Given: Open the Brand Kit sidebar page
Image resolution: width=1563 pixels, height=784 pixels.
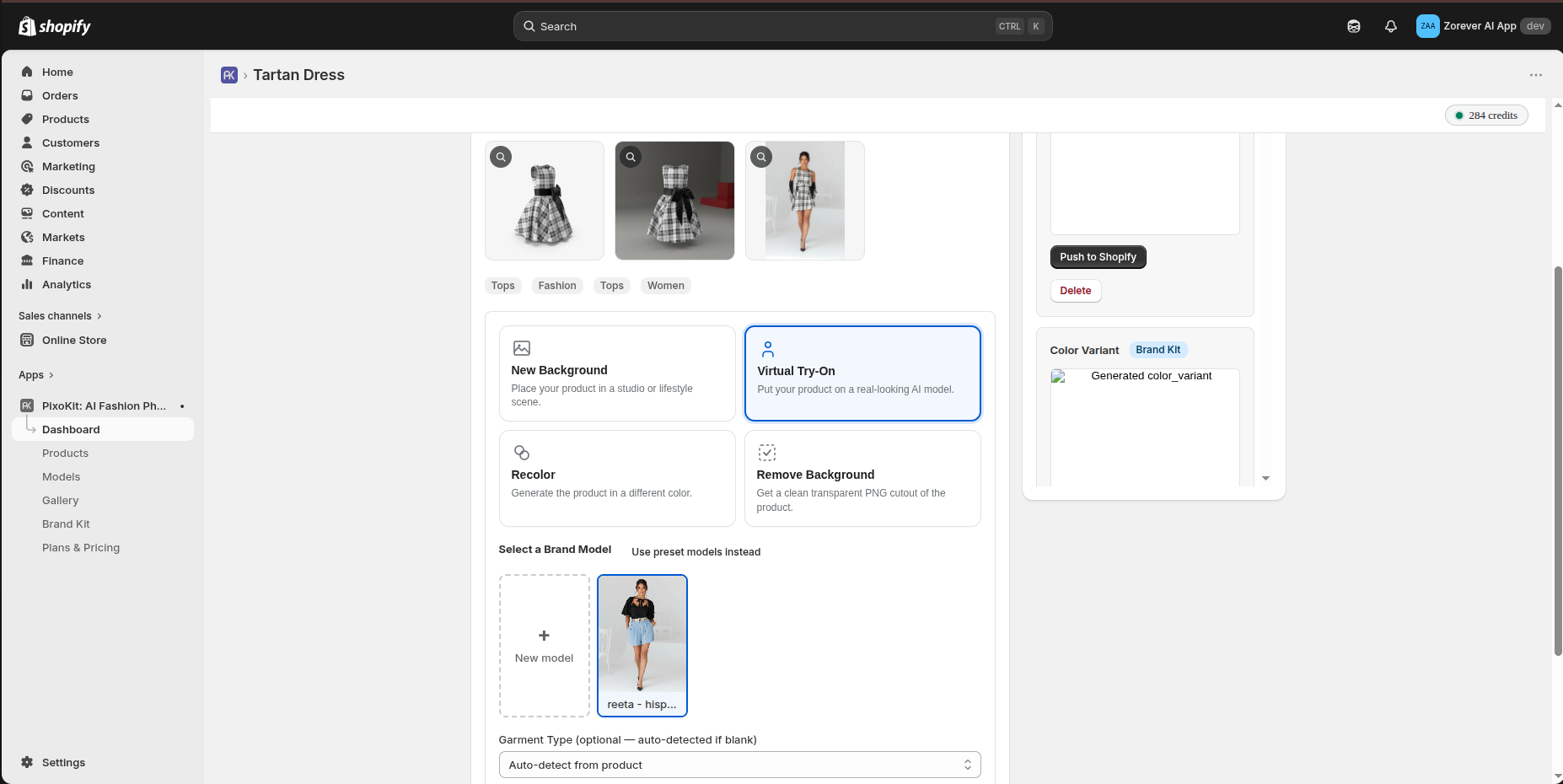Looking at the screenshot, I should click(x=66, y=524).
